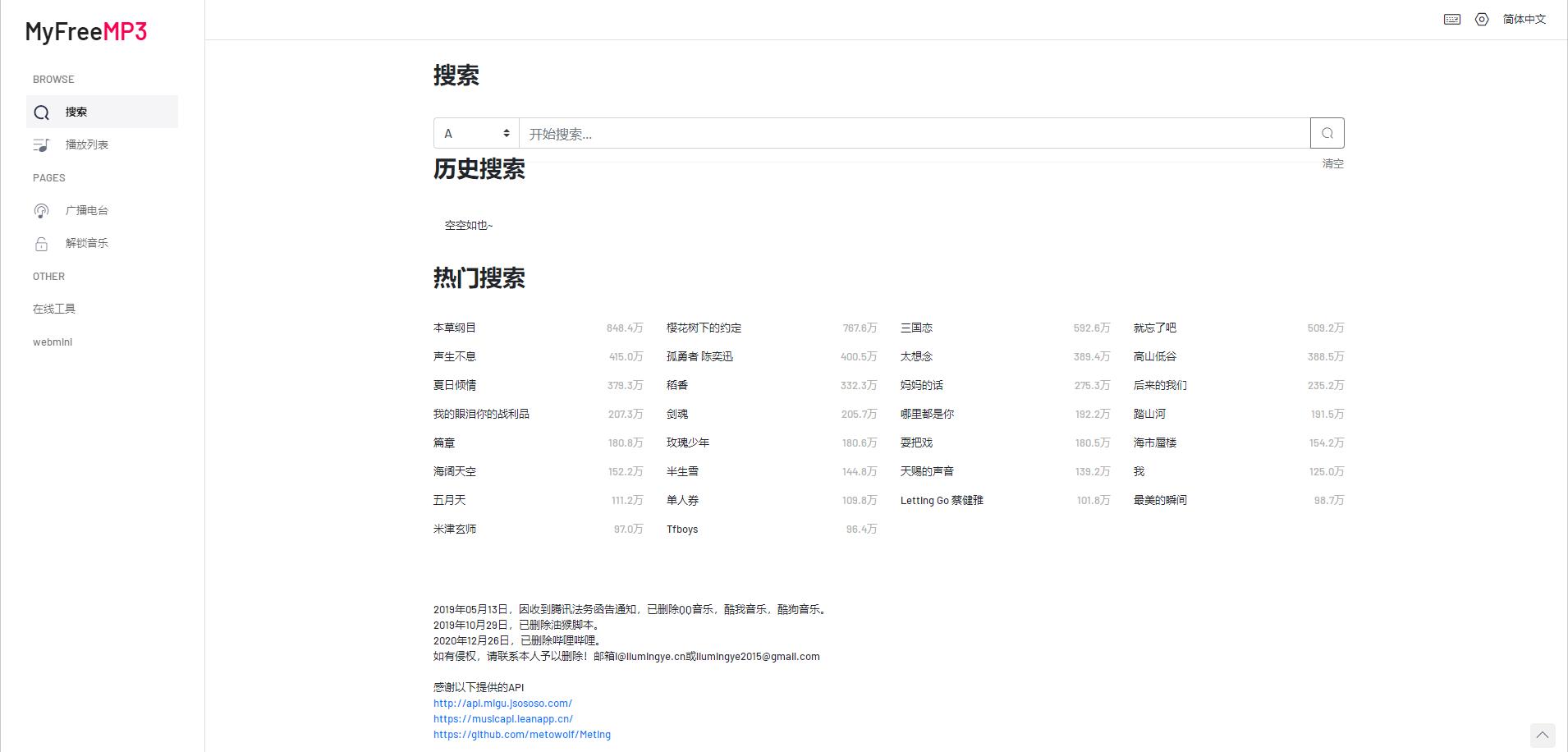1568x752 pixels.
Task: Collapse the BROWSE section header
Action: (x=53, y=79)
